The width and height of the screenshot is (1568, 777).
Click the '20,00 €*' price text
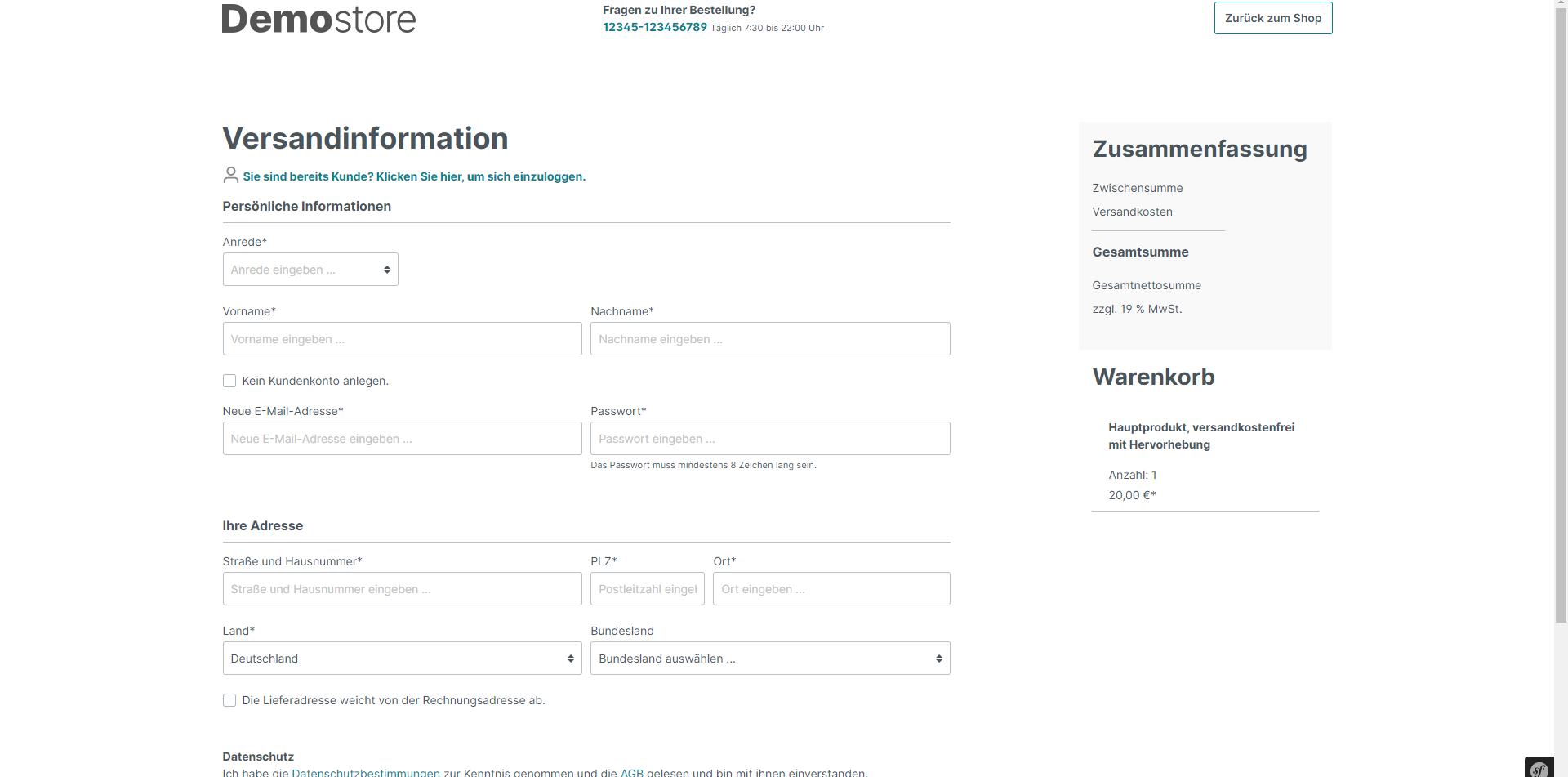[x=1132, y=495]
